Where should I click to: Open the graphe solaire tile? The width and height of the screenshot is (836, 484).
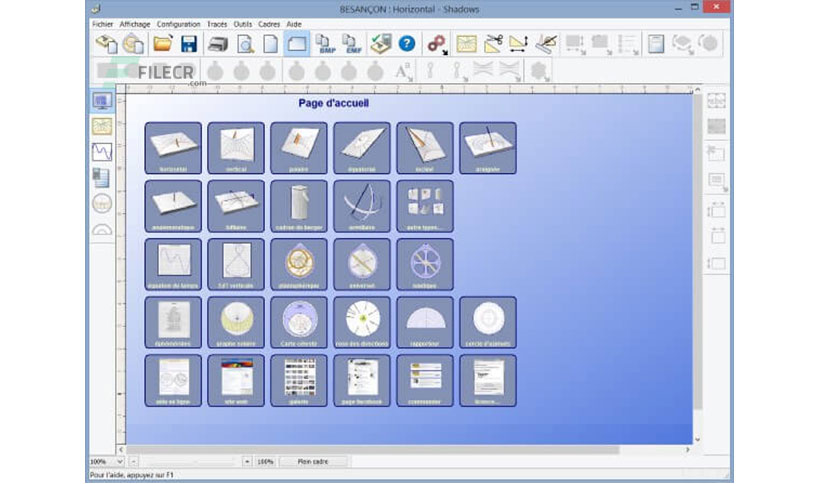pos(236,322)
